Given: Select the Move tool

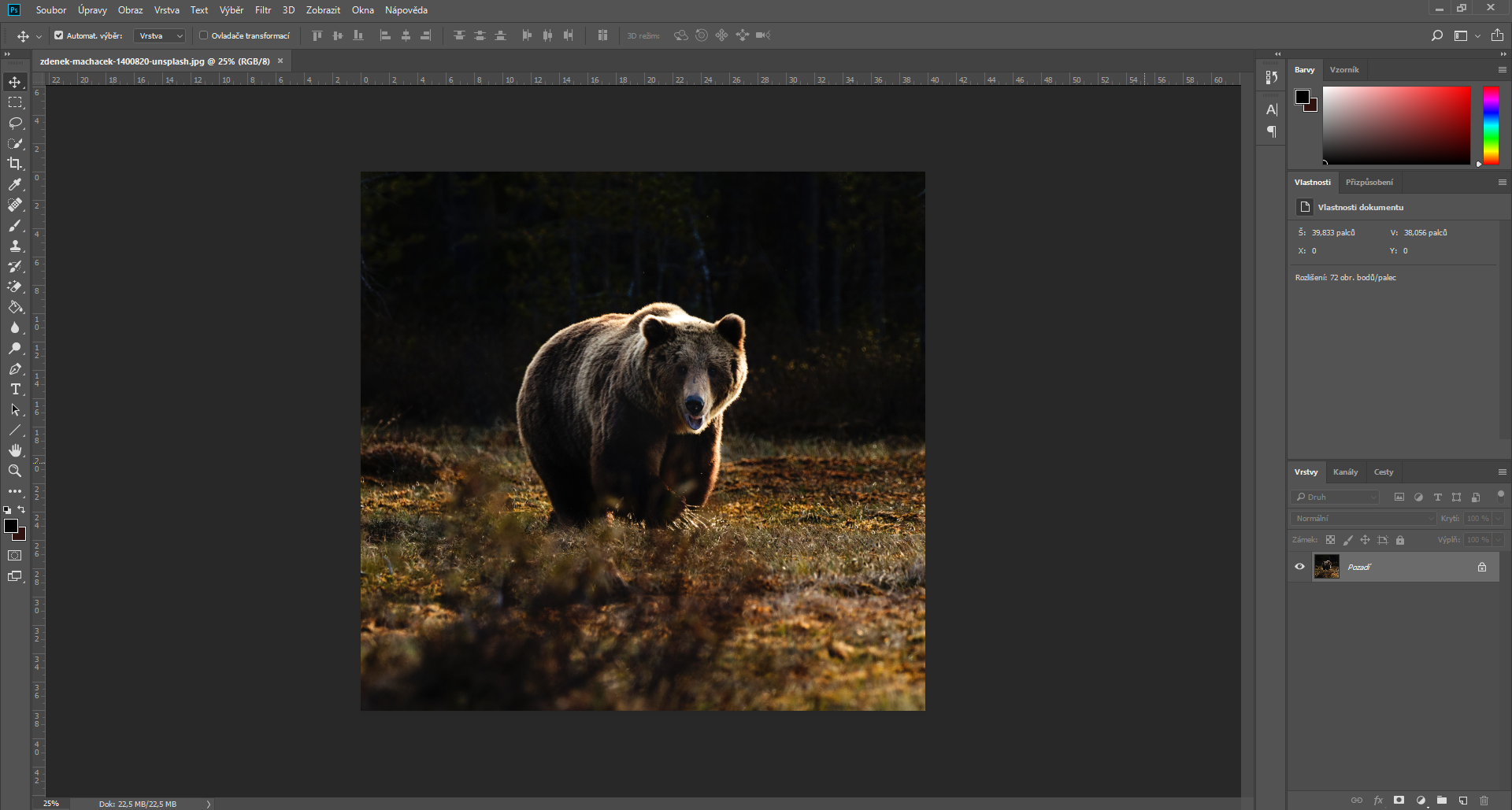Looking at the screenshot, I should (x=14, y=81).
